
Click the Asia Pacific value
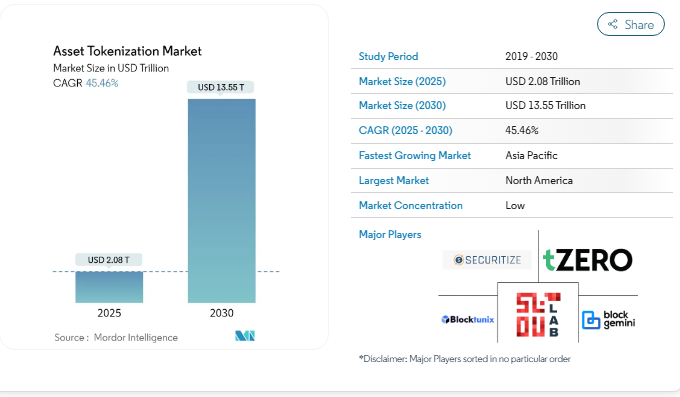(531, 155)
